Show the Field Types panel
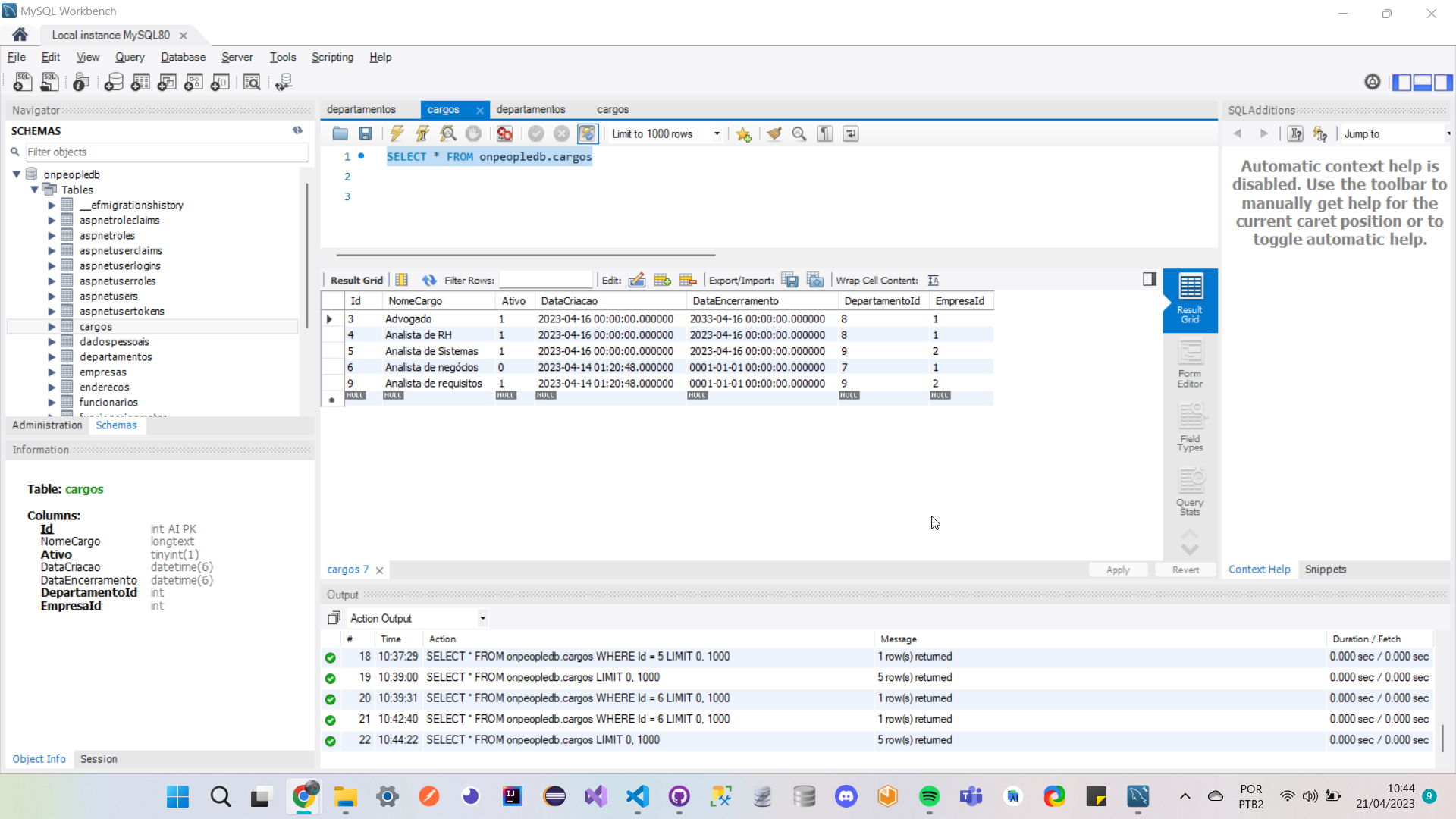The width and height of the screenshot is (1456, 819). [1190, 428]
